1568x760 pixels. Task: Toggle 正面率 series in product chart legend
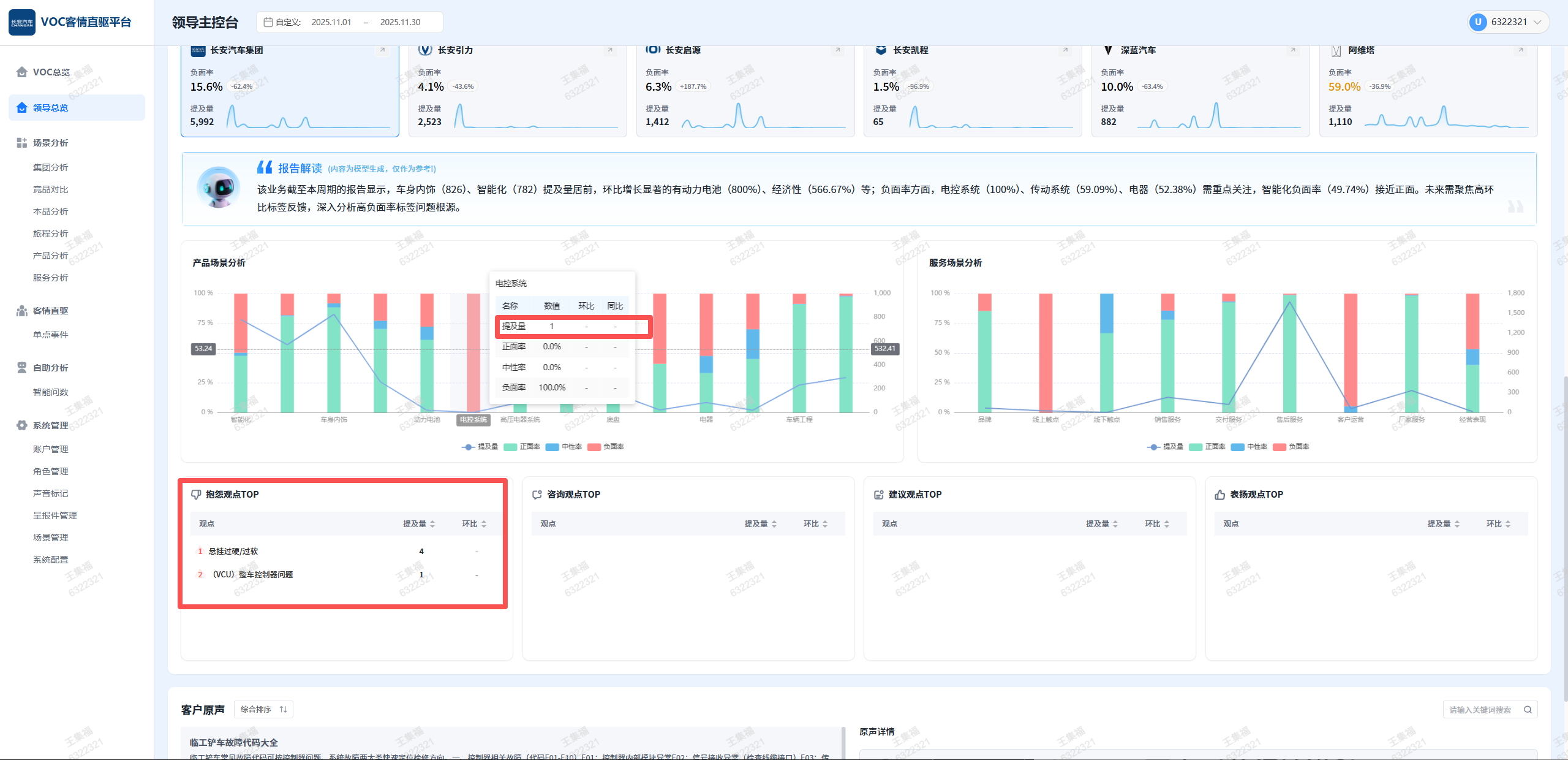(522, 447)
